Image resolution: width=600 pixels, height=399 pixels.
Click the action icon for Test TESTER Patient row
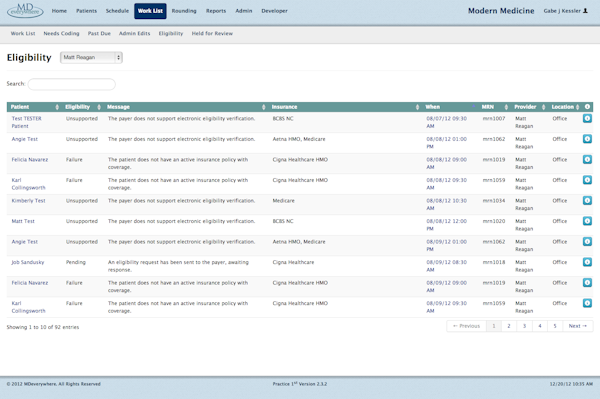587,119
